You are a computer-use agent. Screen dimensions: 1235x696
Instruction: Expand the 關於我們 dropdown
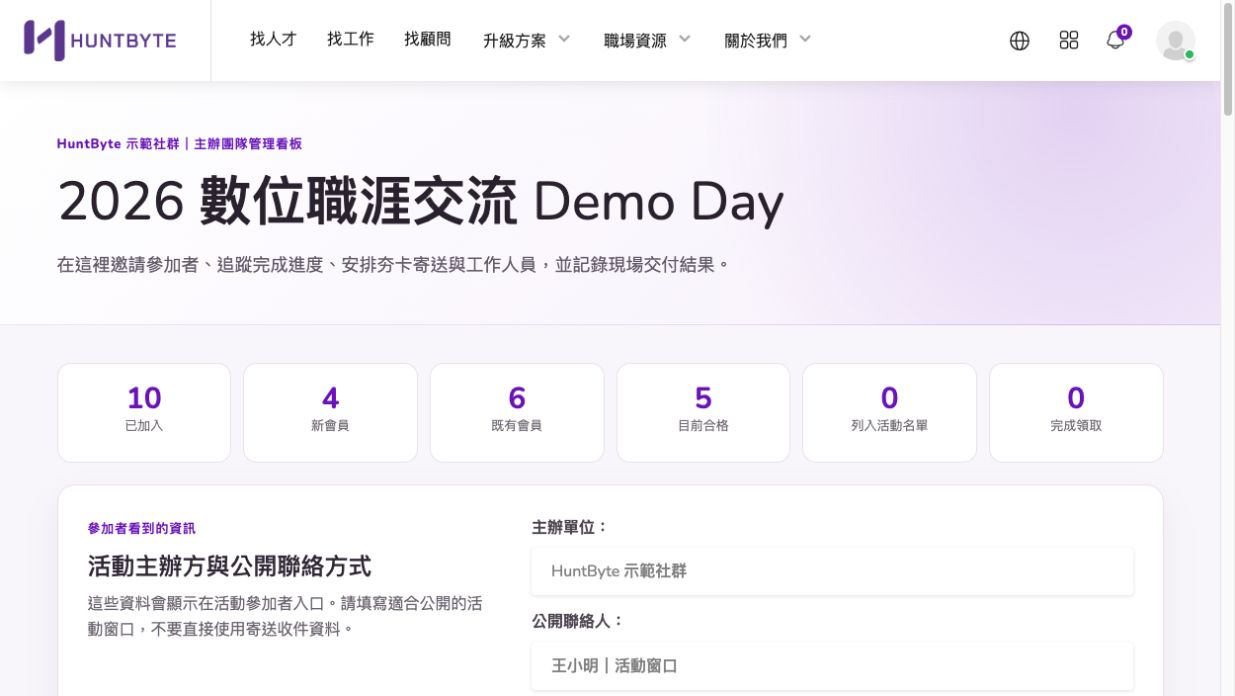[x=768, y=40]
